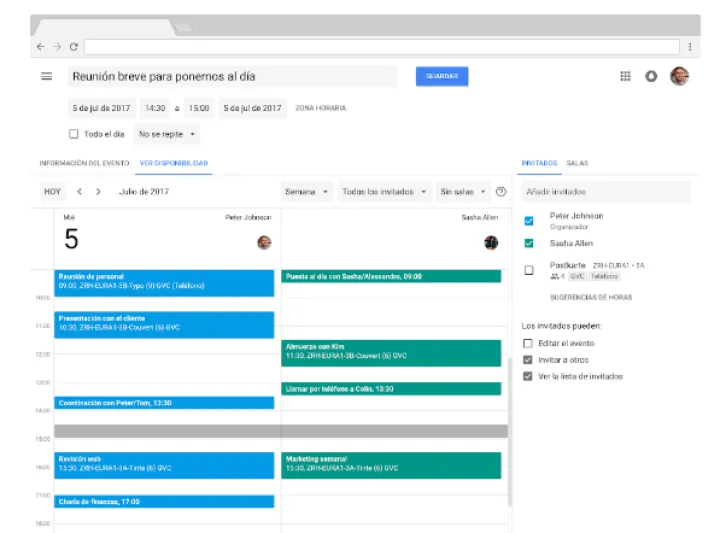This screenshot has width=720, height=533.
Task: Open the user account avatar
Action: coord(680,76)
